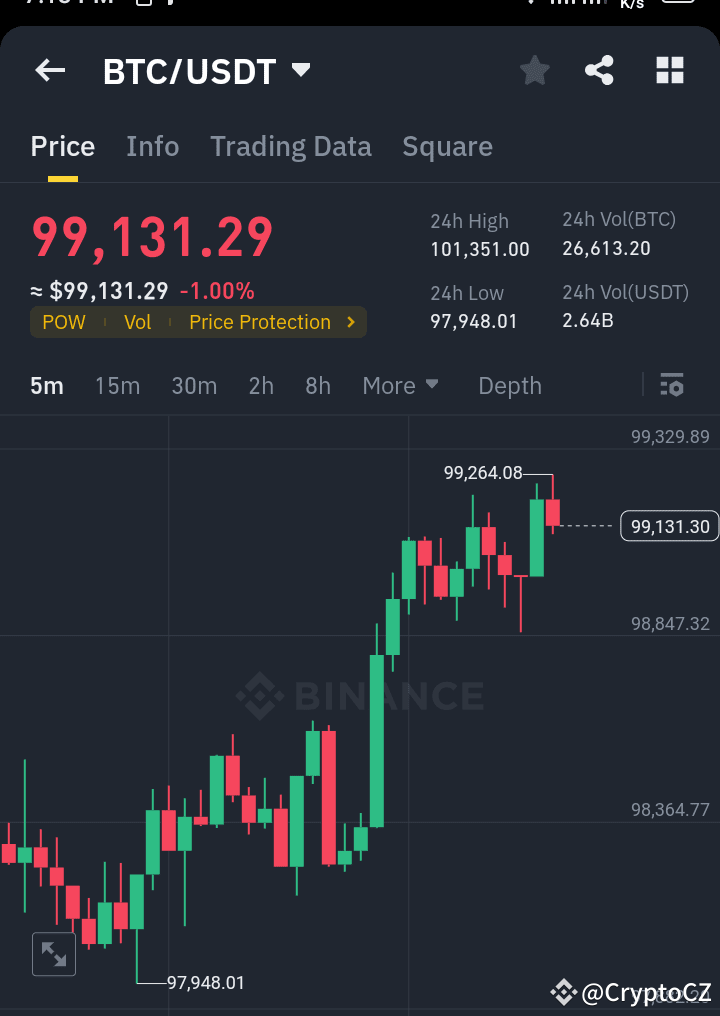This screenshot has width=720, height=1016.
Task: Click the back arrow to exit chart
Action: [x=49, y=70]
